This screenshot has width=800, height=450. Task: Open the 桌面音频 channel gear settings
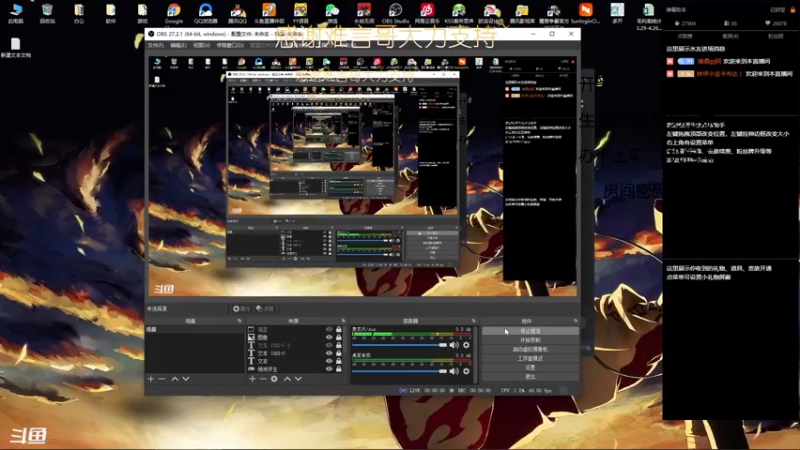pyautogui.click(x=466, y=371)
